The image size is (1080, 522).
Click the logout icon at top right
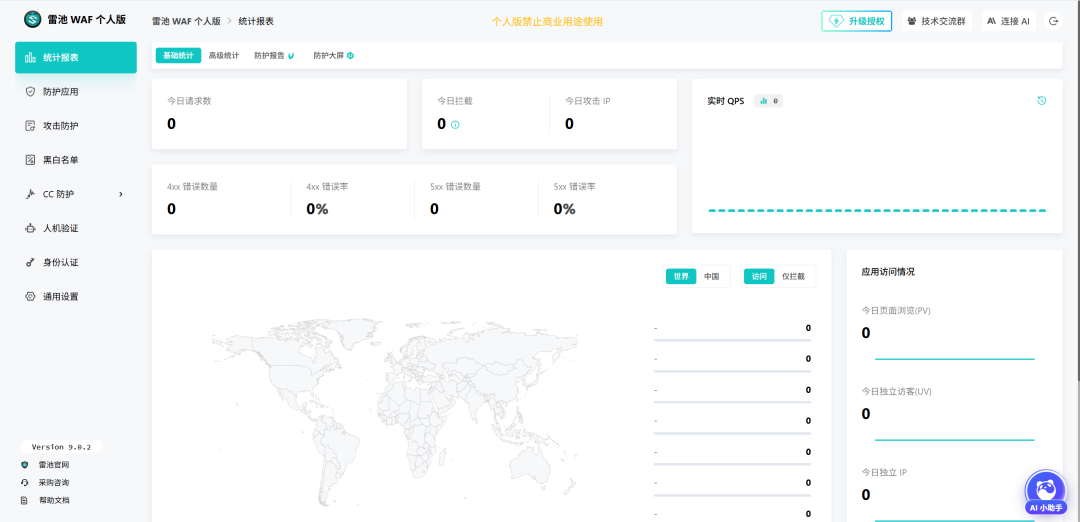pos(1053,21)
